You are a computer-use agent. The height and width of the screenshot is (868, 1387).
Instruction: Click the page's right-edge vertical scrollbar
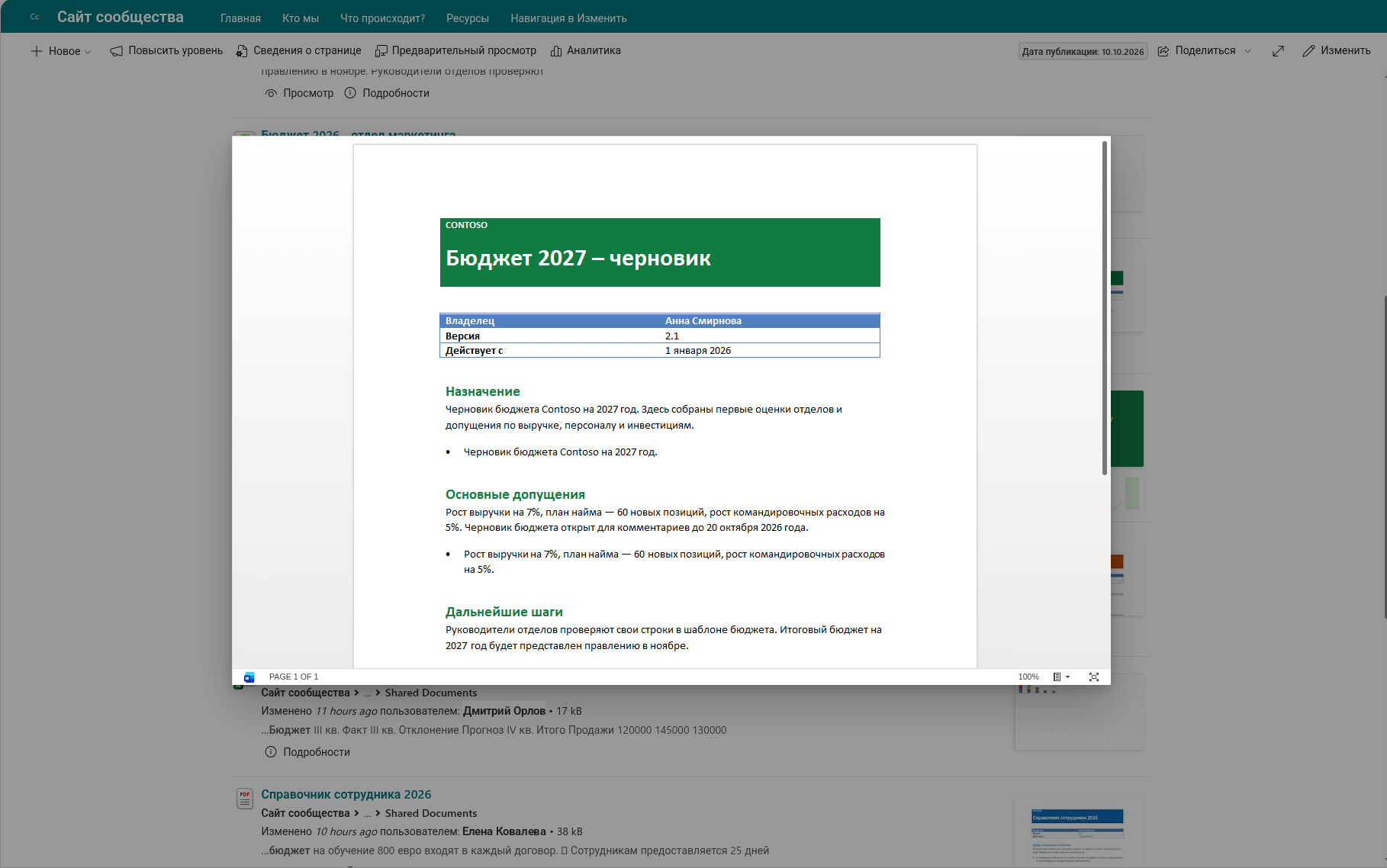[x=1385, y=458]
